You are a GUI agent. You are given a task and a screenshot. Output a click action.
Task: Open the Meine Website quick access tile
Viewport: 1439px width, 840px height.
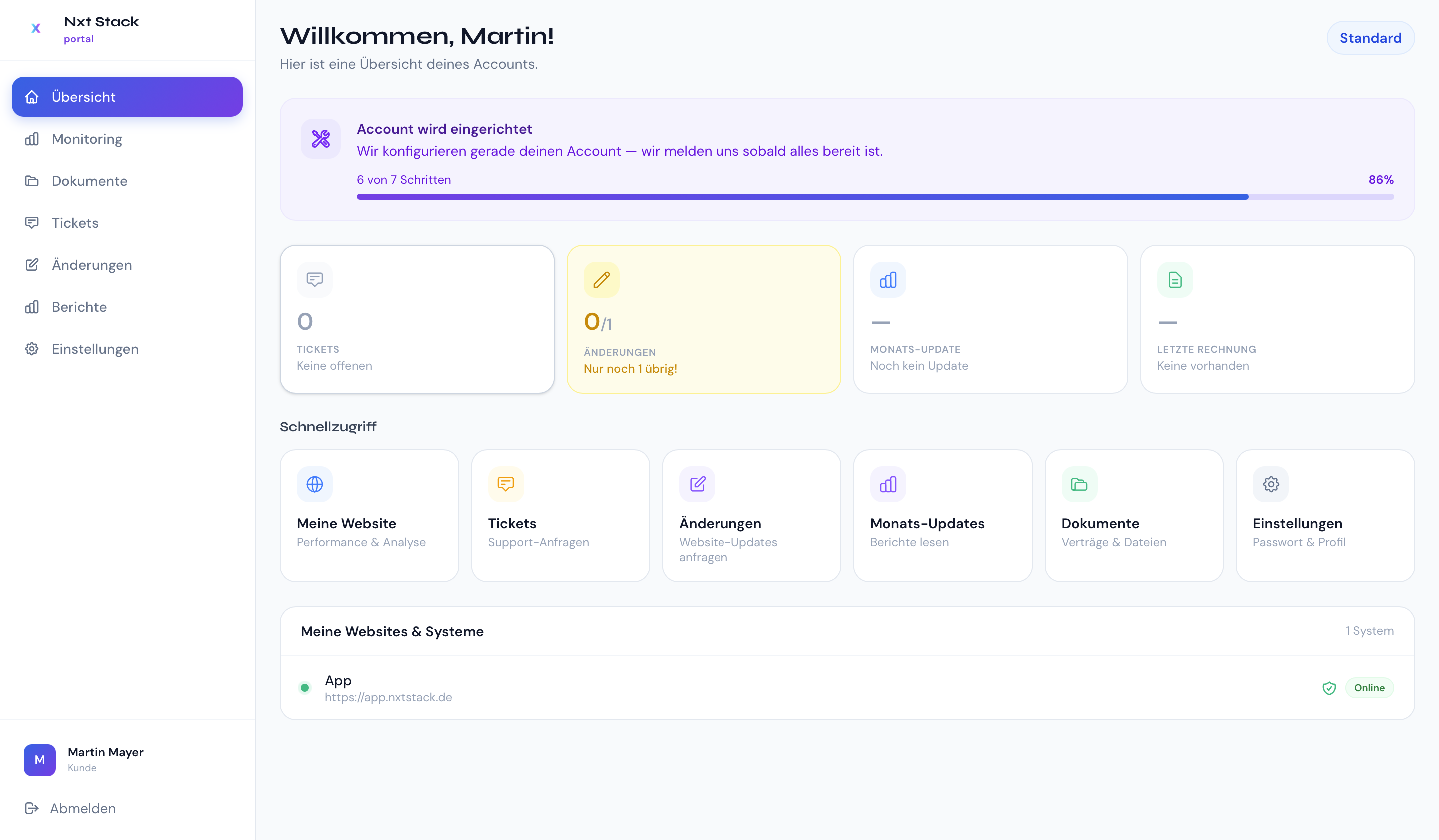tap(369, 516)
